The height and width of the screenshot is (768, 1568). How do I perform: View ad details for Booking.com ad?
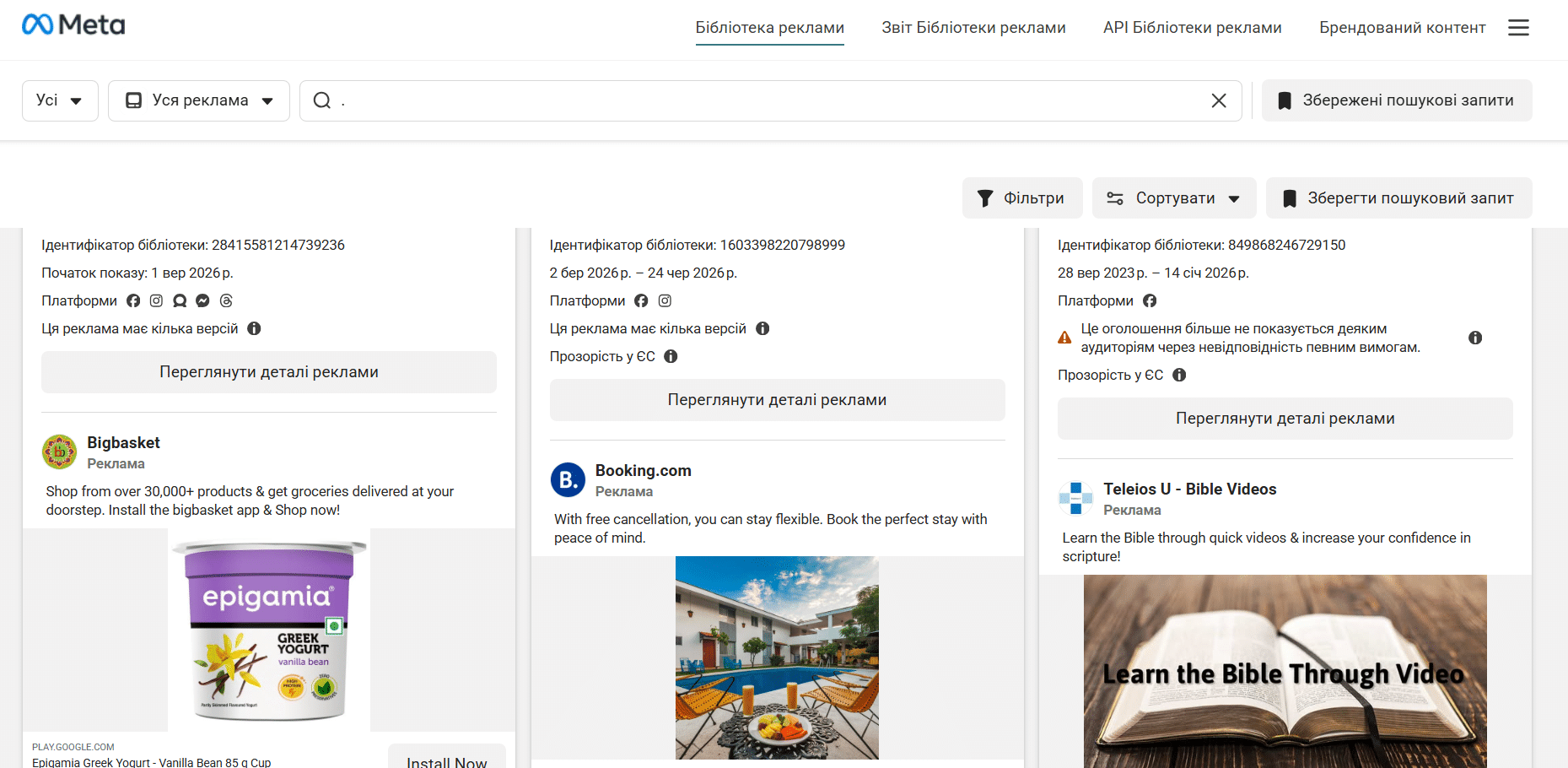tap(778, 400)
